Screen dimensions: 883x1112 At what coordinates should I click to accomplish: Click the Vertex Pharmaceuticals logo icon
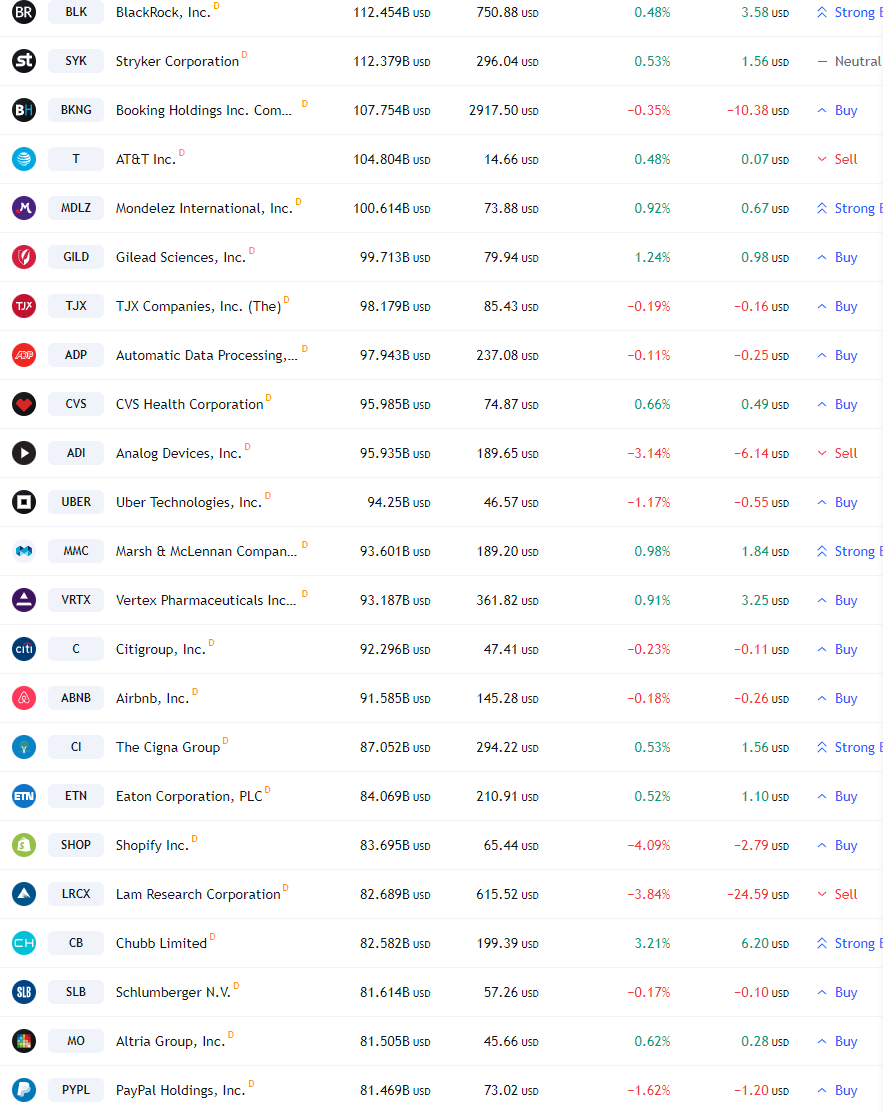[x=24, y=600]
